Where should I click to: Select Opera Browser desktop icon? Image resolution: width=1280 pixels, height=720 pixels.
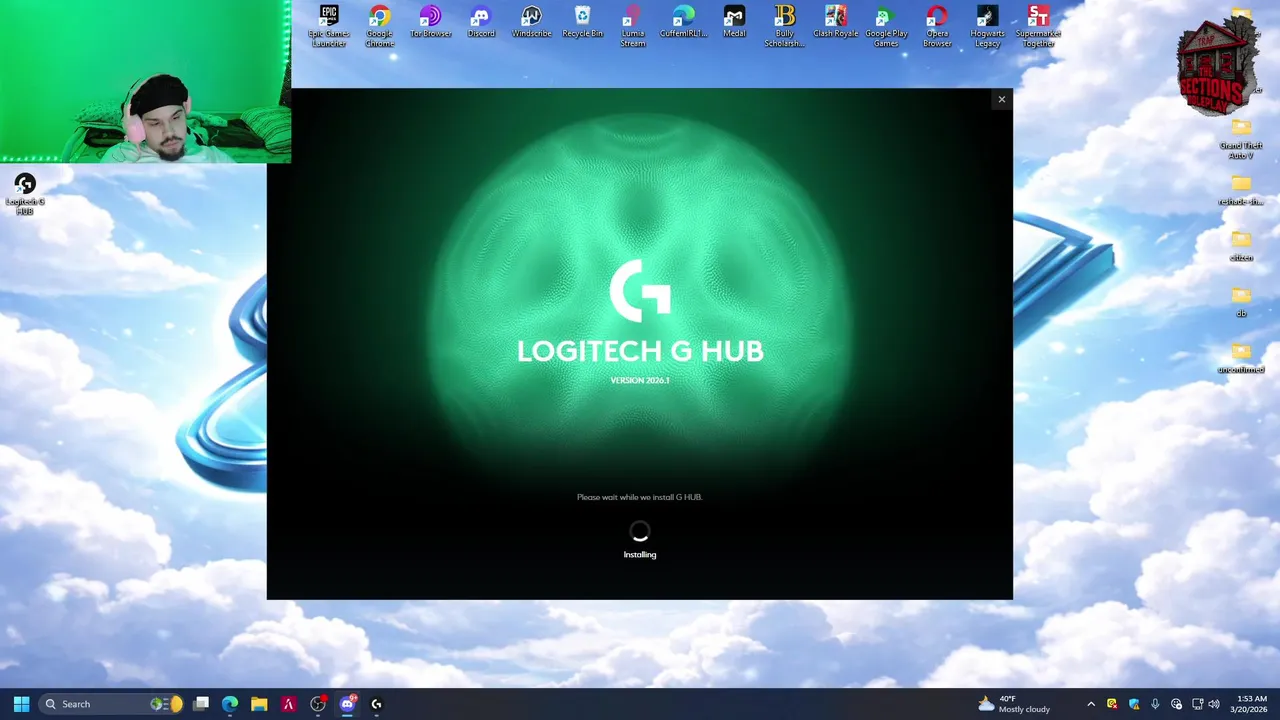(x=937, y=26)
